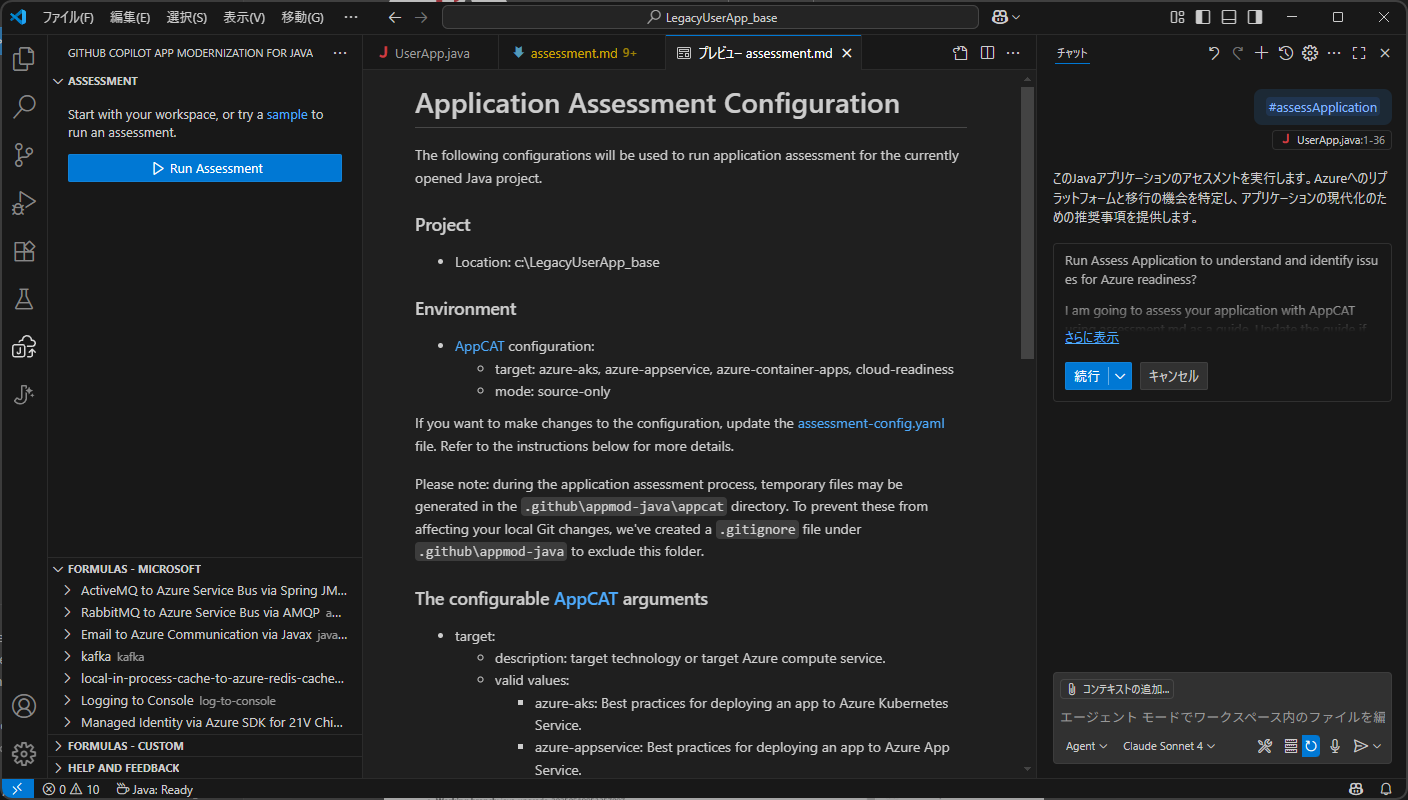Maximize the chat panel
Viewport: 1408px width, 800px height.
(x=1359, y=53)
